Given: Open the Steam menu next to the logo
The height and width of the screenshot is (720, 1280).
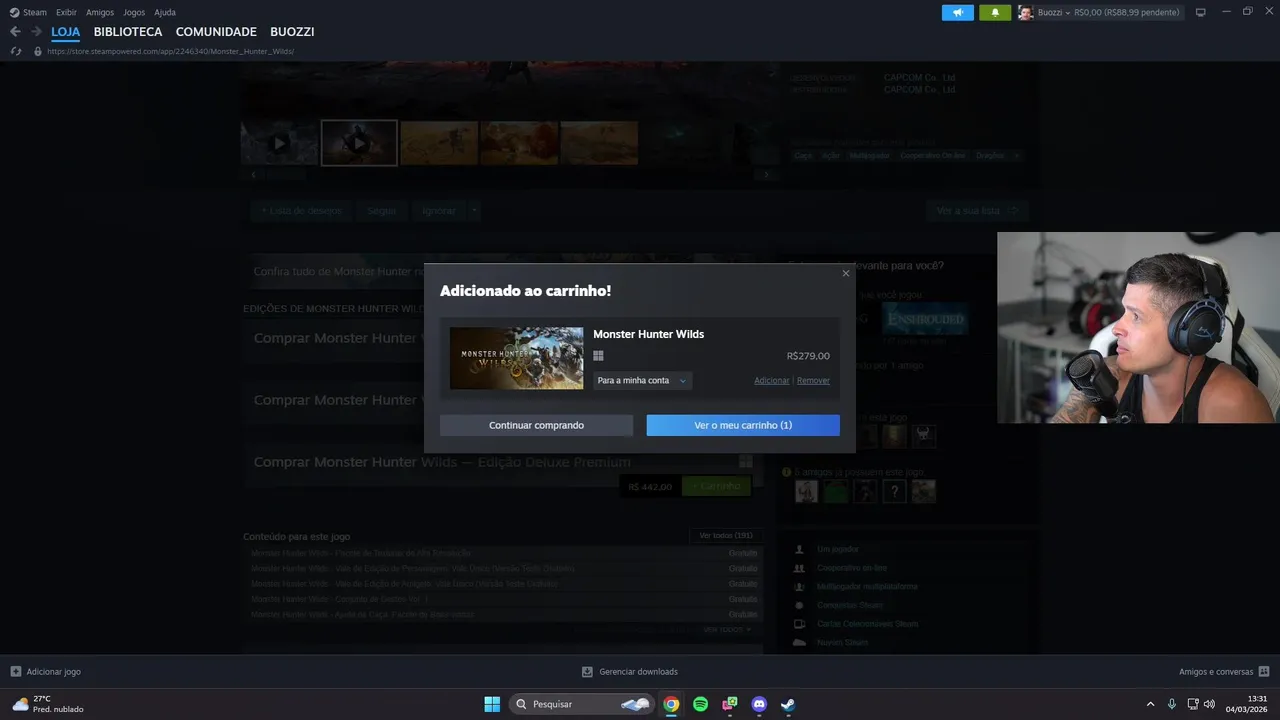Looking at the screenshot, I should [35, 12].
